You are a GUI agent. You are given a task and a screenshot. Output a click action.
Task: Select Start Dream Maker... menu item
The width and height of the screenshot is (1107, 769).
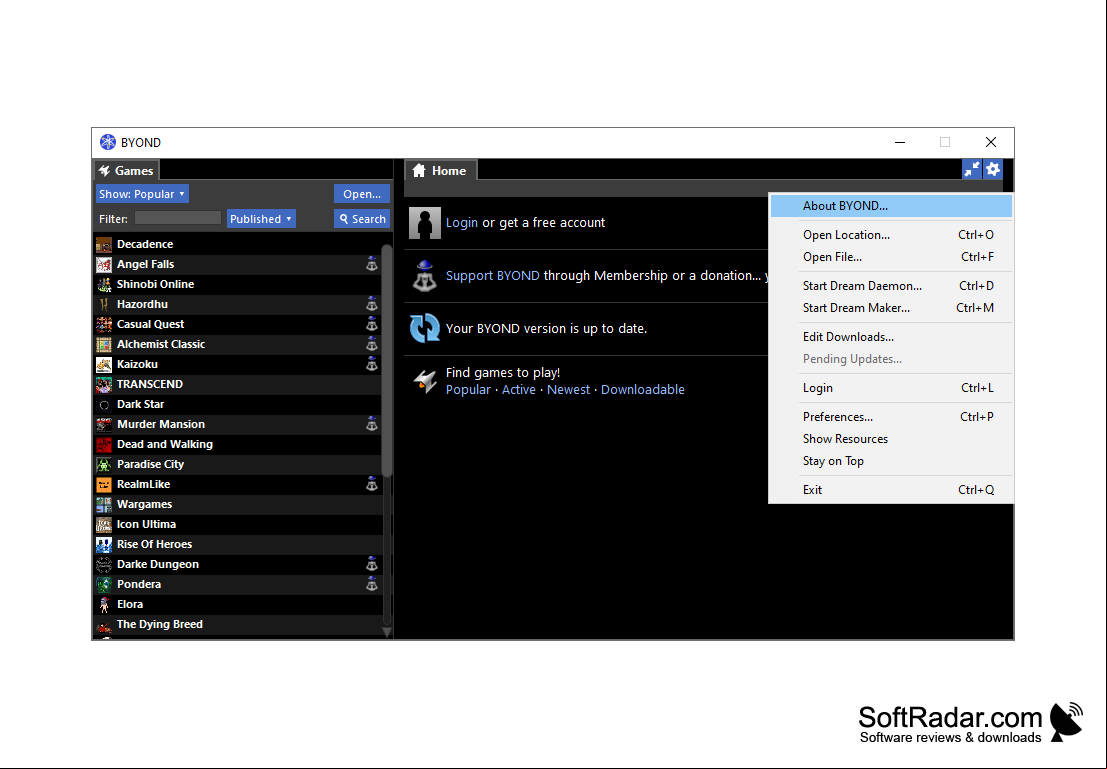click(x=891, y=308)
